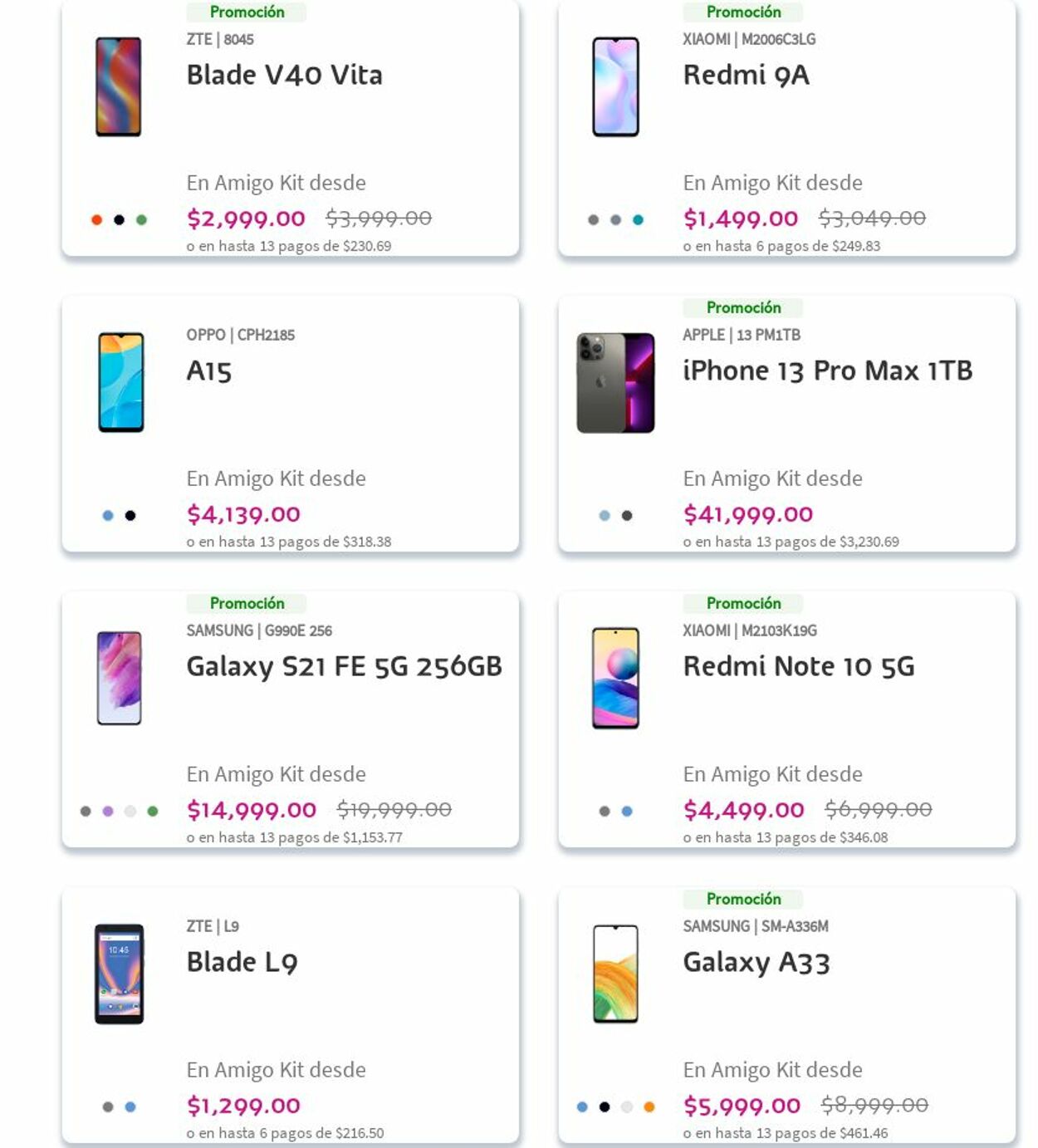
Task: Click the Galaxy S21 FE phone image
Action: [120, 678]
